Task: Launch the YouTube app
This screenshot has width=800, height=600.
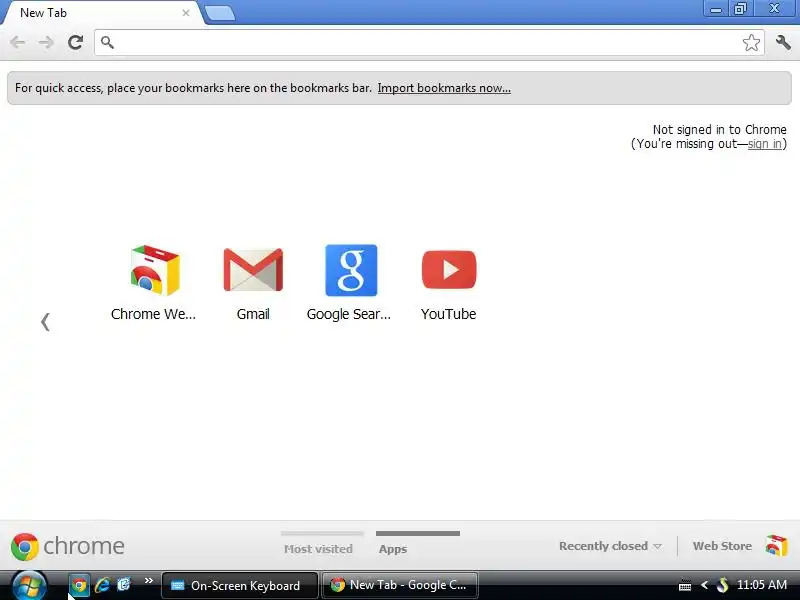Action: (448, 283)
